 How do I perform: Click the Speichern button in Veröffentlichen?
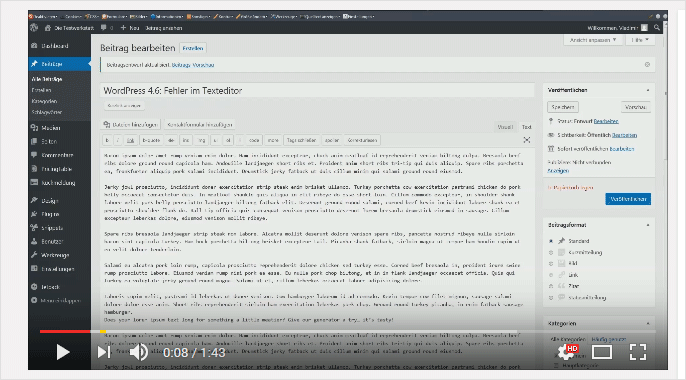[563, 107]
